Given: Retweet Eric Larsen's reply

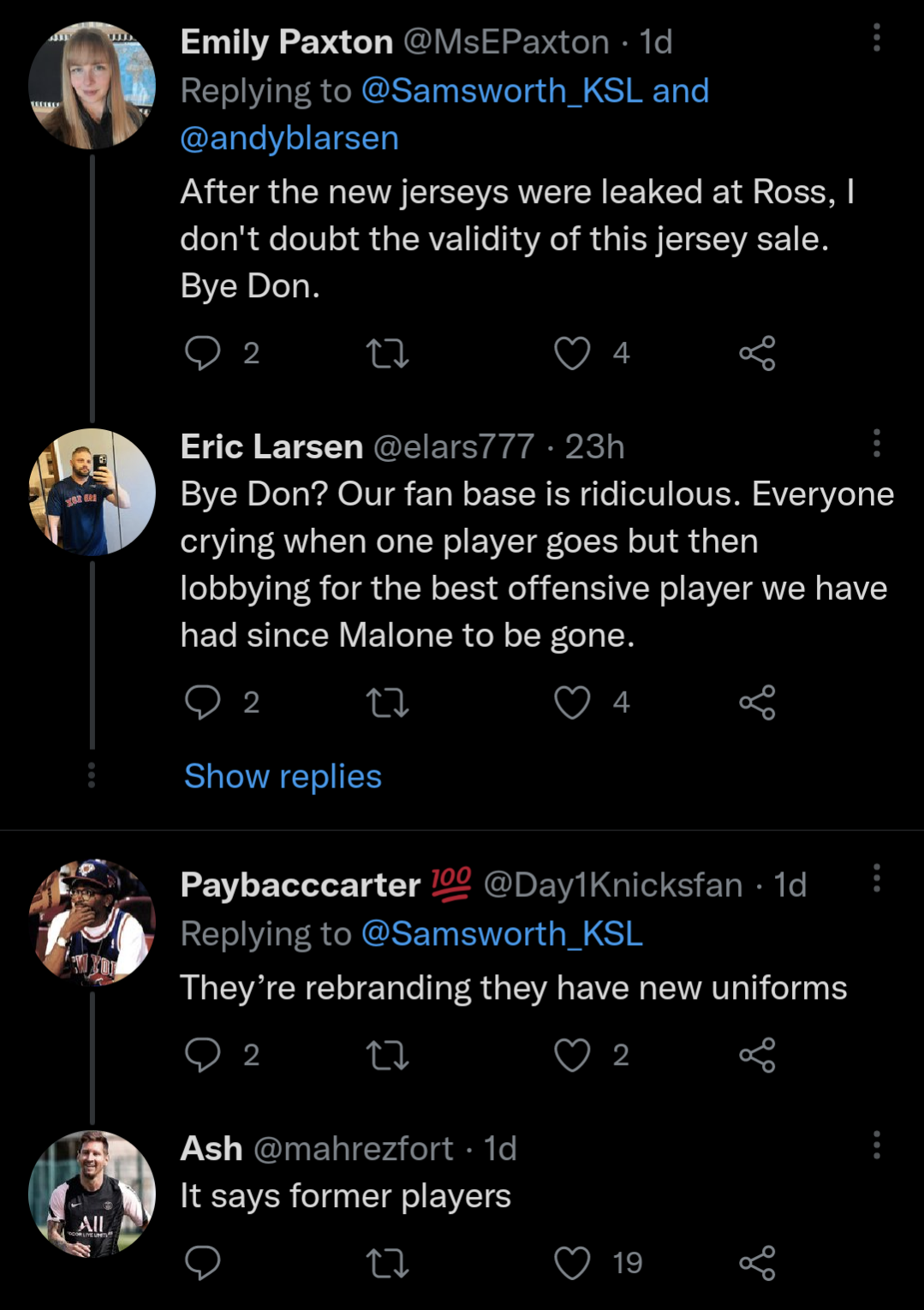Looking at the screenshot, I should [387, 703].
